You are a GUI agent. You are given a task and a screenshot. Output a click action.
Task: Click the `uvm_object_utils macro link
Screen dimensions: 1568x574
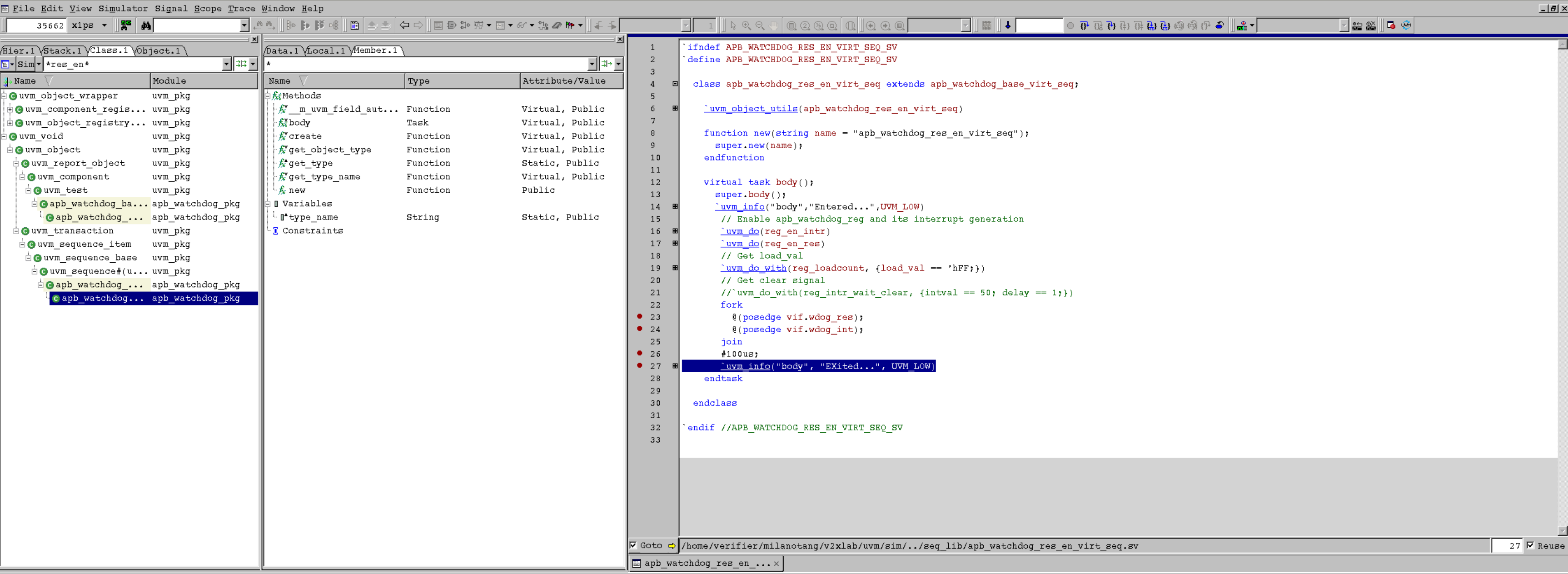751,108
